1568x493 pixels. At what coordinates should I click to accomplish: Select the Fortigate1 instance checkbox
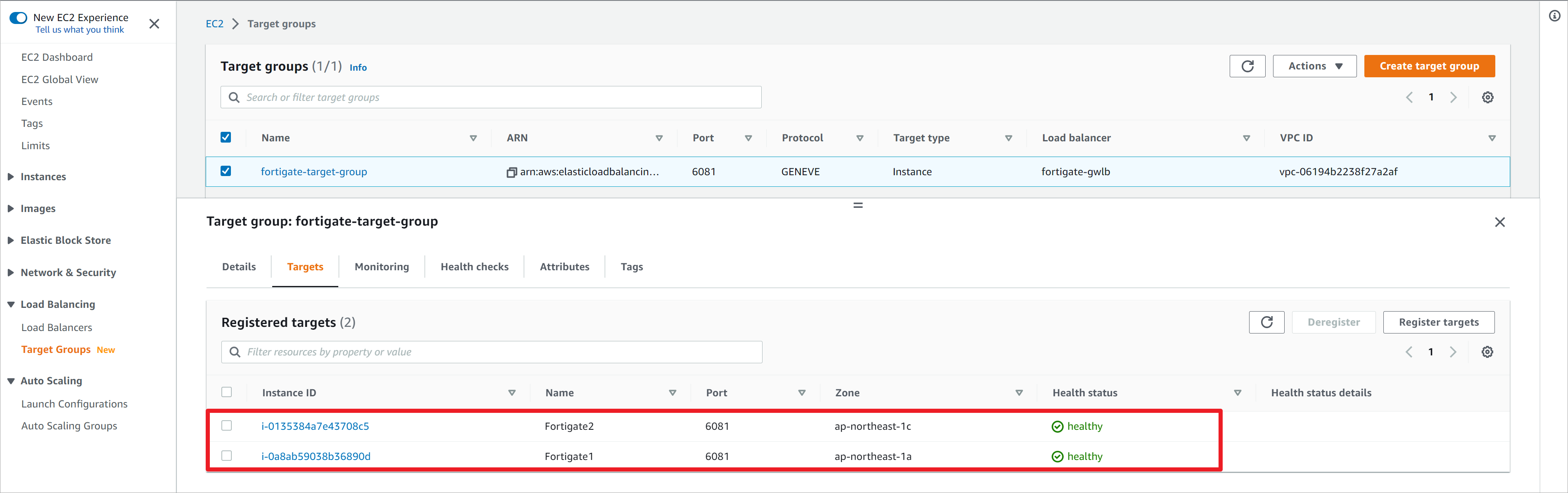pyautogui.click(x=226, y=455)
